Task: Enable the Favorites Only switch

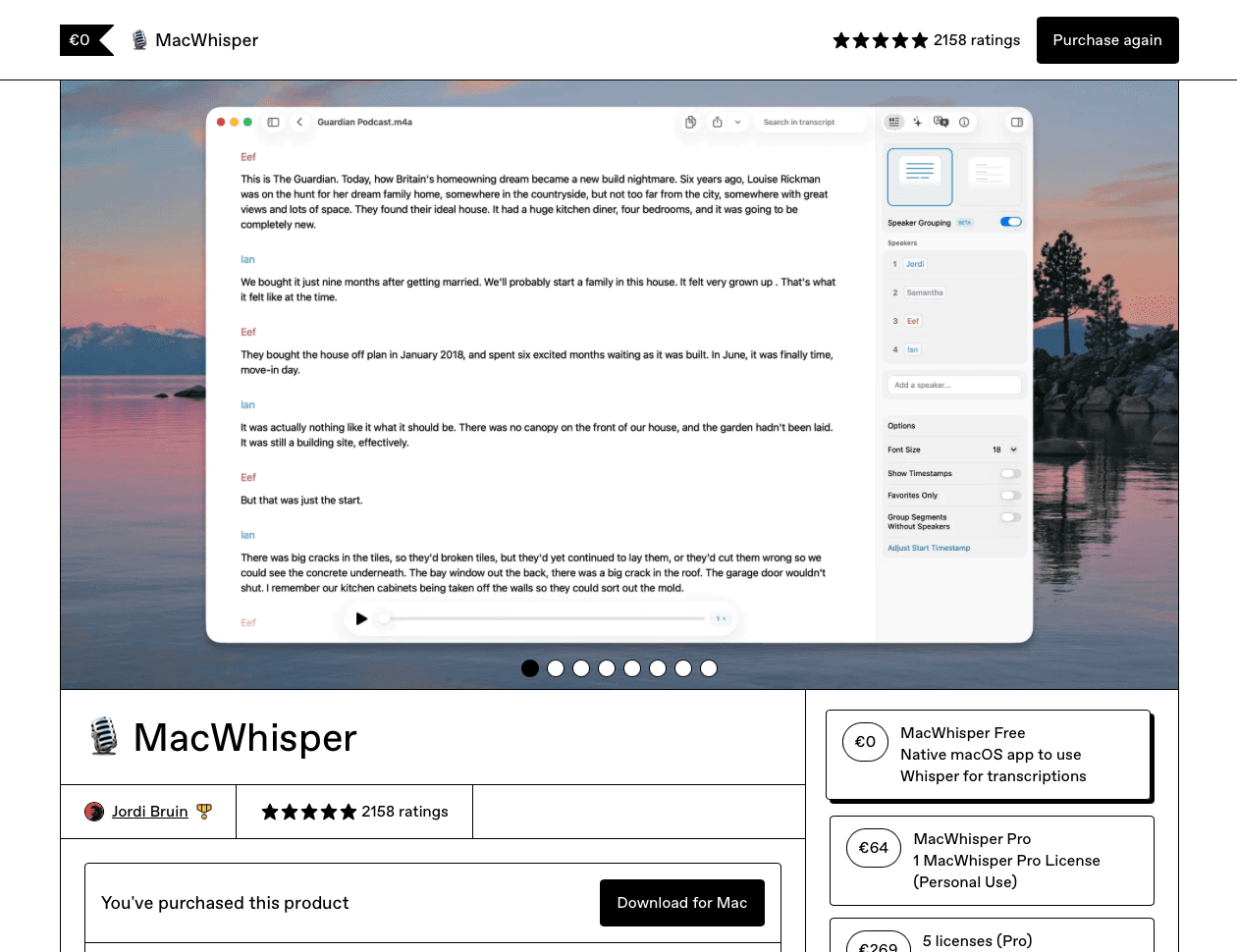Action: click(1011, 496)
